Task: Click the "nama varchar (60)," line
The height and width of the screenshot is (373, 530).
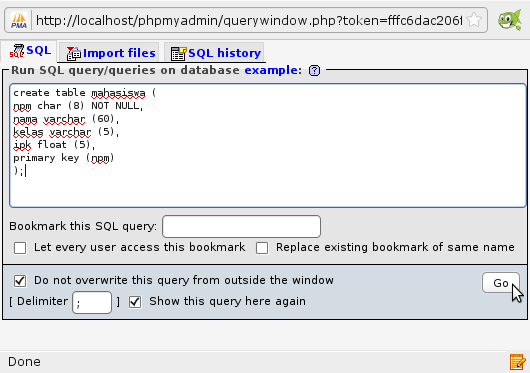Action: click(x=66, y=119)
